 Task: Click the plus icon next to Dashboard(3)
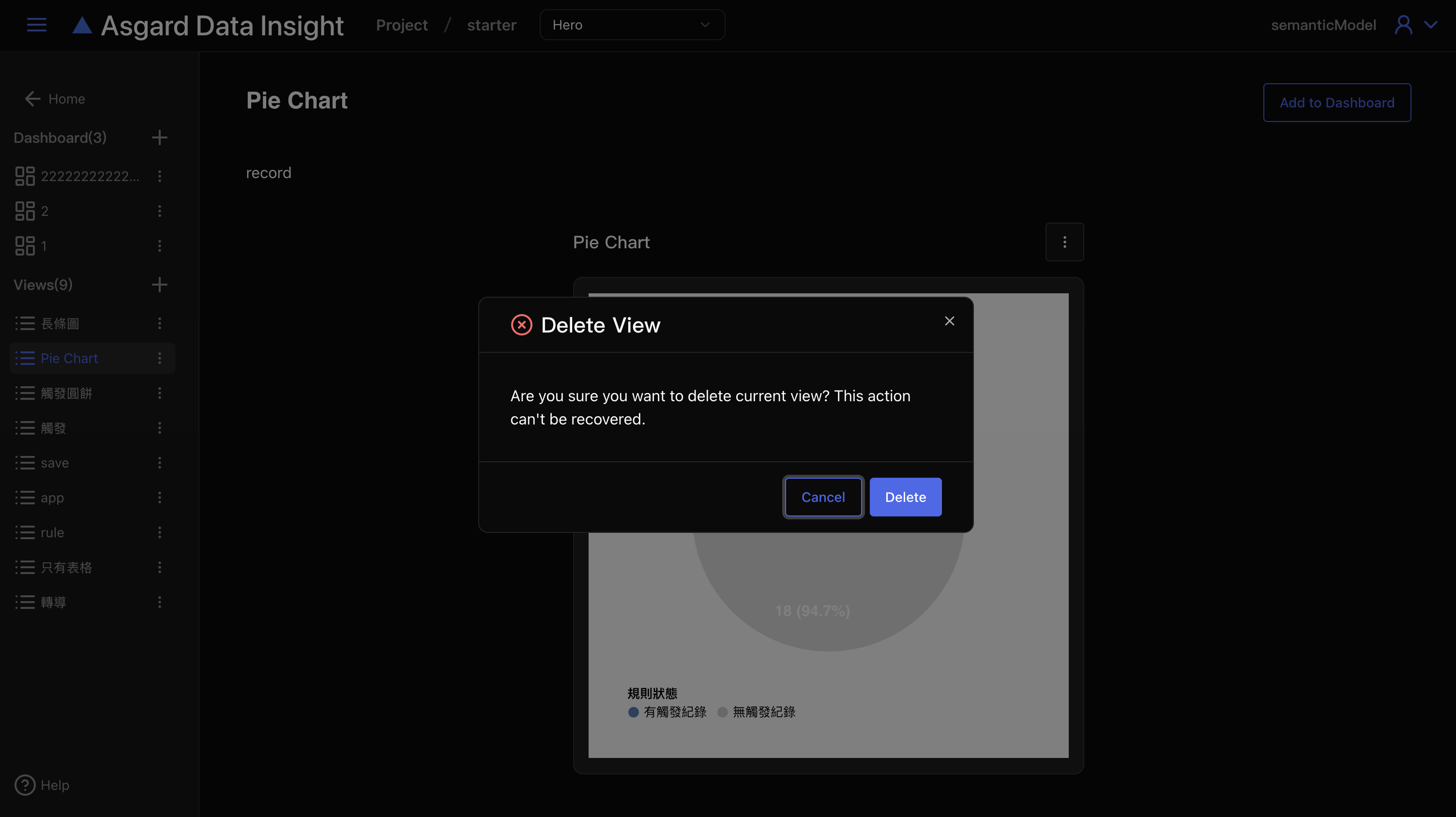coord(159,137)
